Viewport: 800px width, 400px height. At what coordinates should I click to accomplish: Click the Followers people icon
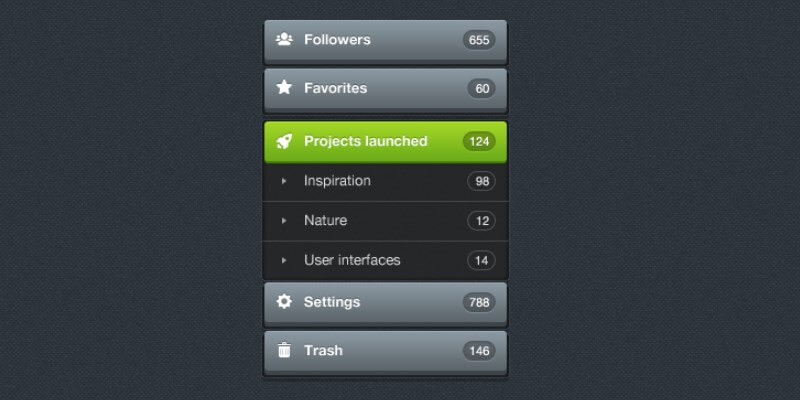(x=284, y=40)
